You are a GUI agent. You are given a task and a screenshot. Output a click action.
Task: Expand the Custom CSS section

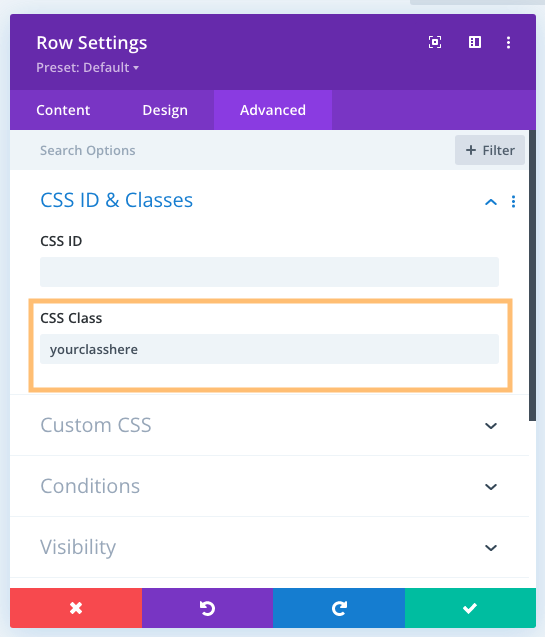[270, 425]
